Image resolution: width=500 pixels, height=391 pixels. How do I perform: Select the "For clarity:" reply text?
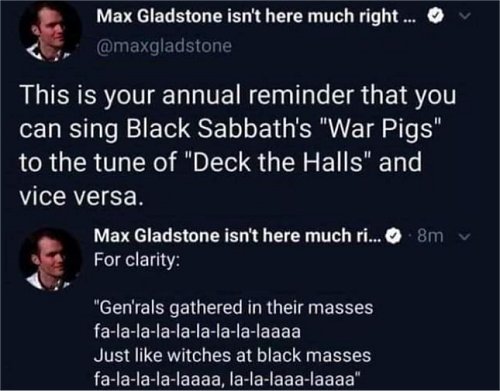[137, 260]
